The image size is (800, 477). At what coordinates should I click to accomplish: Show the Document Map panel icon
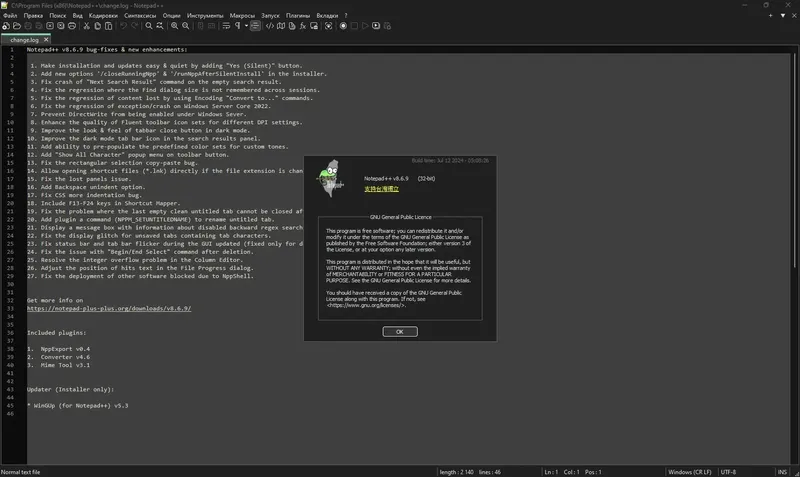[x=281, y=26]
